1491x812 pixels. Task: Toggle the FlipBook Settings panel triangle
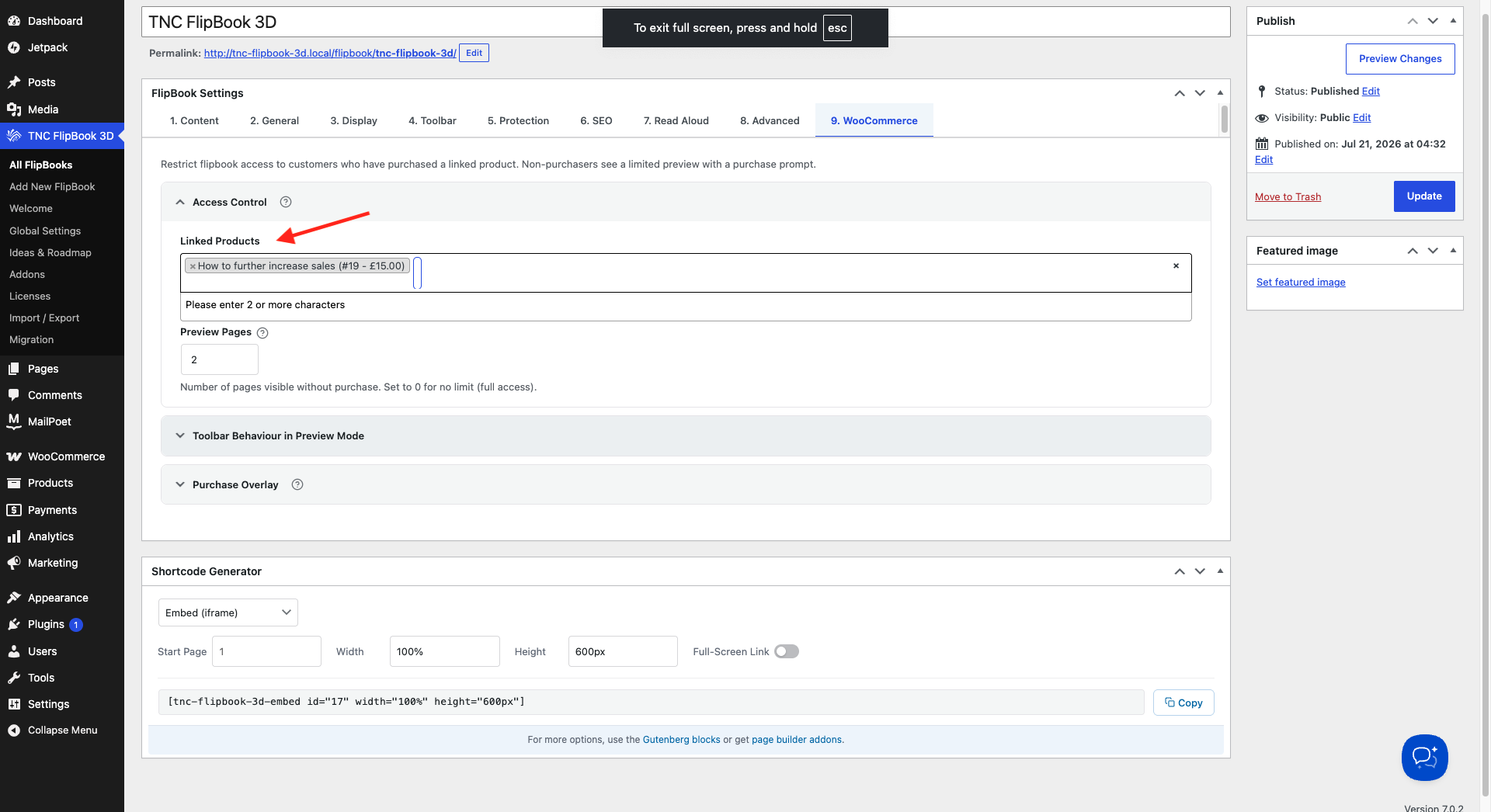(1220, 93)
